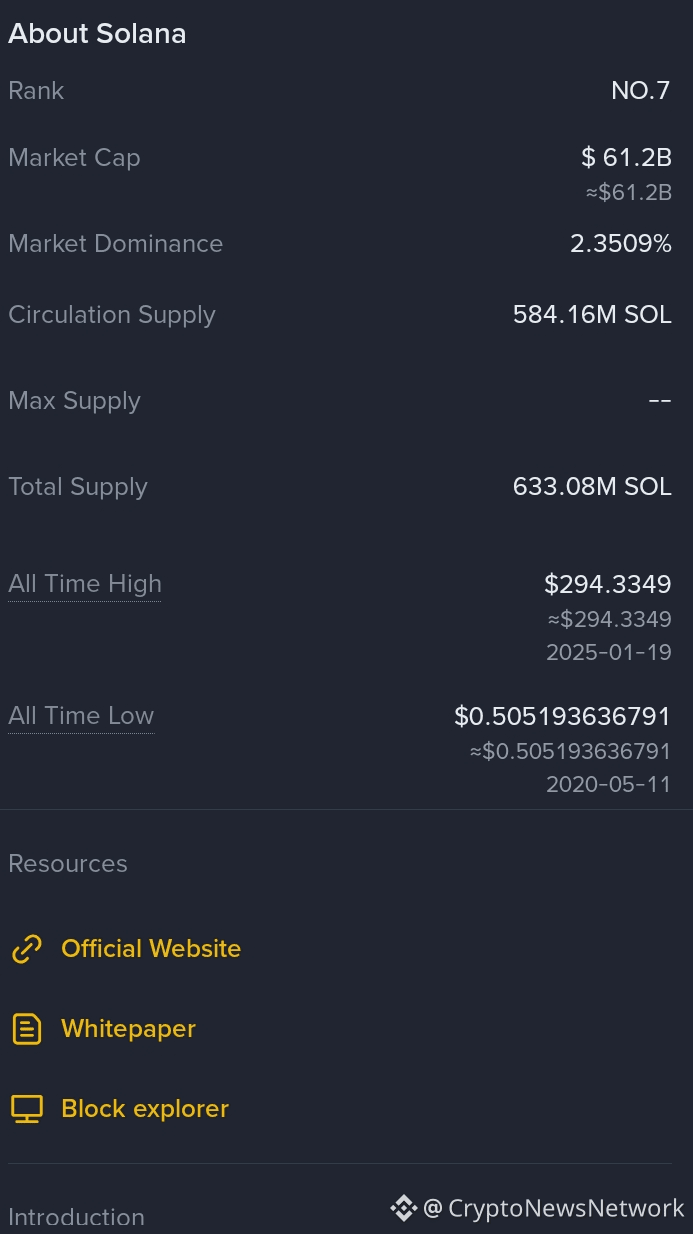This screenshot has width=693, height=1234.
Task: Click the chain link icon beside Official Website
Action: (x=27, y=949)
